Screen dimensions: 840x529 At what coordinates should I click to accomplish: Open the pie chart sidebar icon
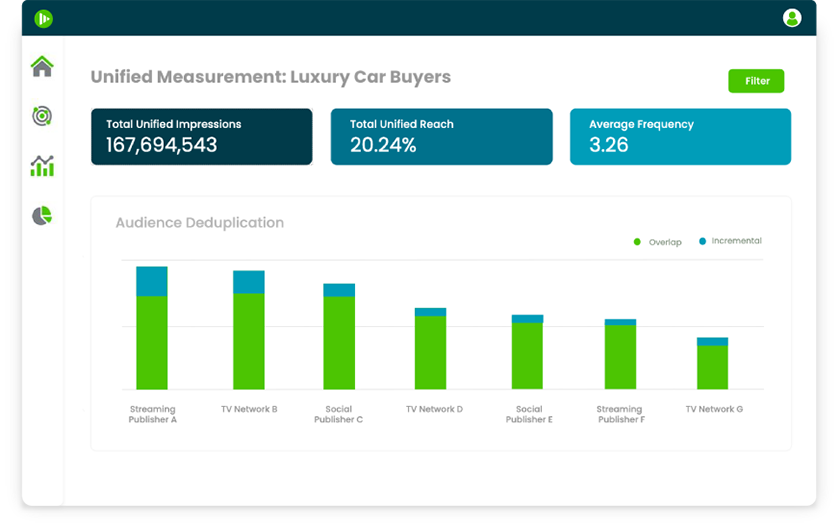[x=42, y=216]
